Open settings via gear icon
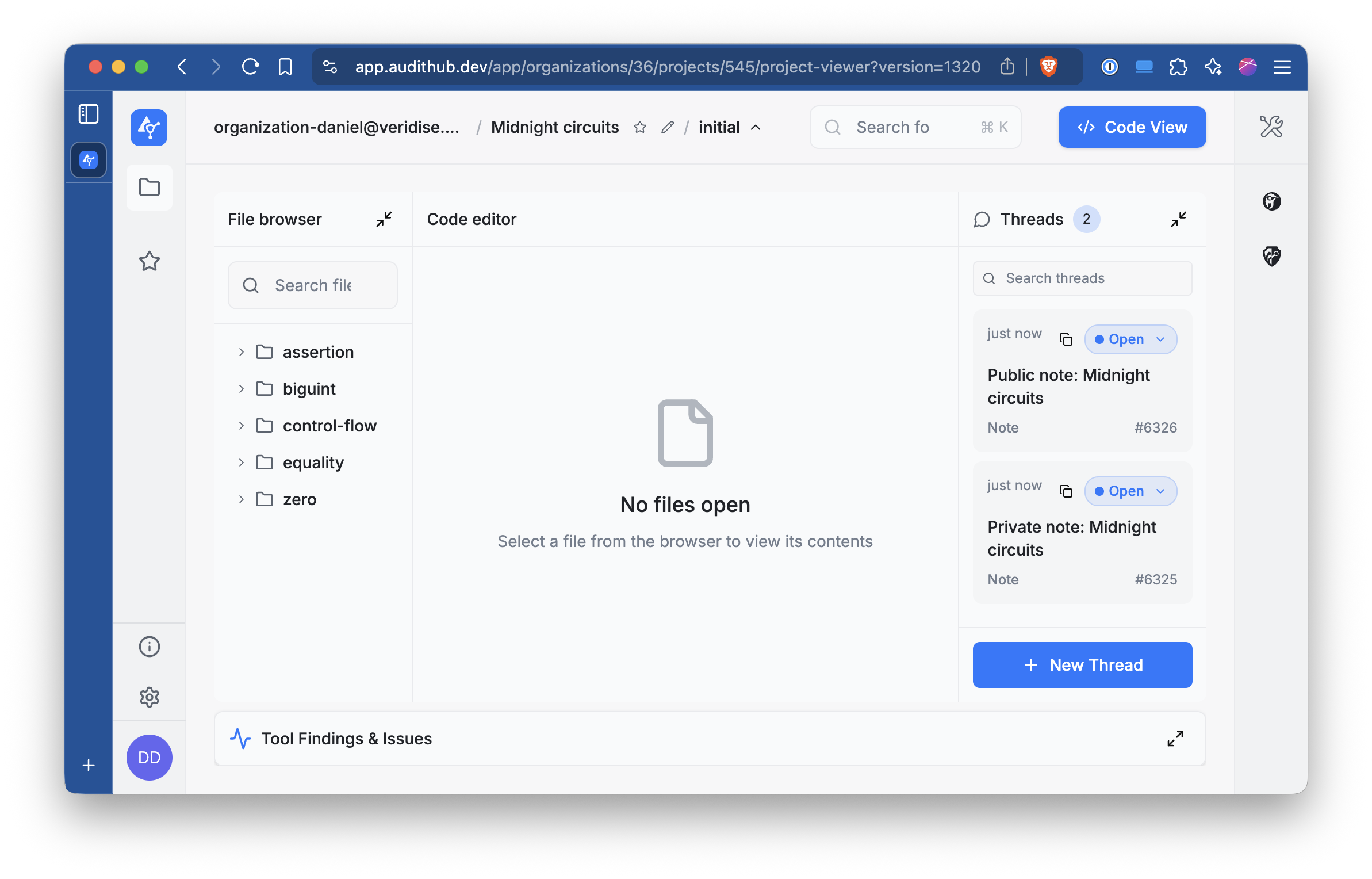This screenshot has width=1372, height=879. (x=149, y=697)
